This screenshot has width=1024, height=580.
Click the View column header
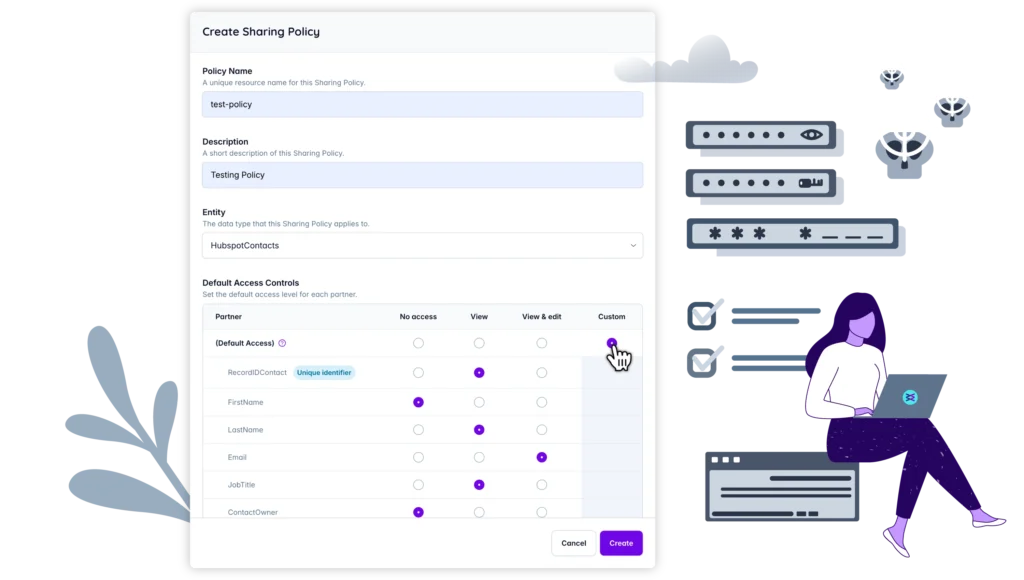click(x=479, y=317)
